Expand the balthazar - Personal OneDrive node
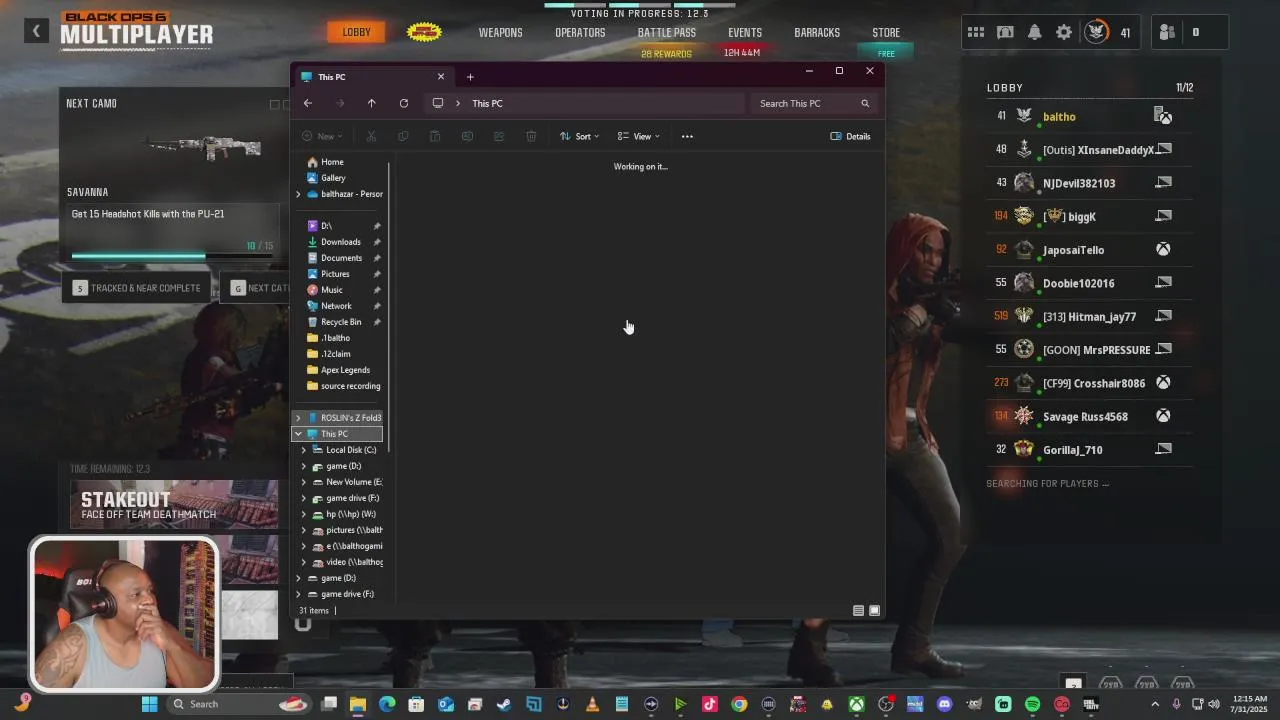Viewport: 1280px width, 720px height. (x=298, y=194)
